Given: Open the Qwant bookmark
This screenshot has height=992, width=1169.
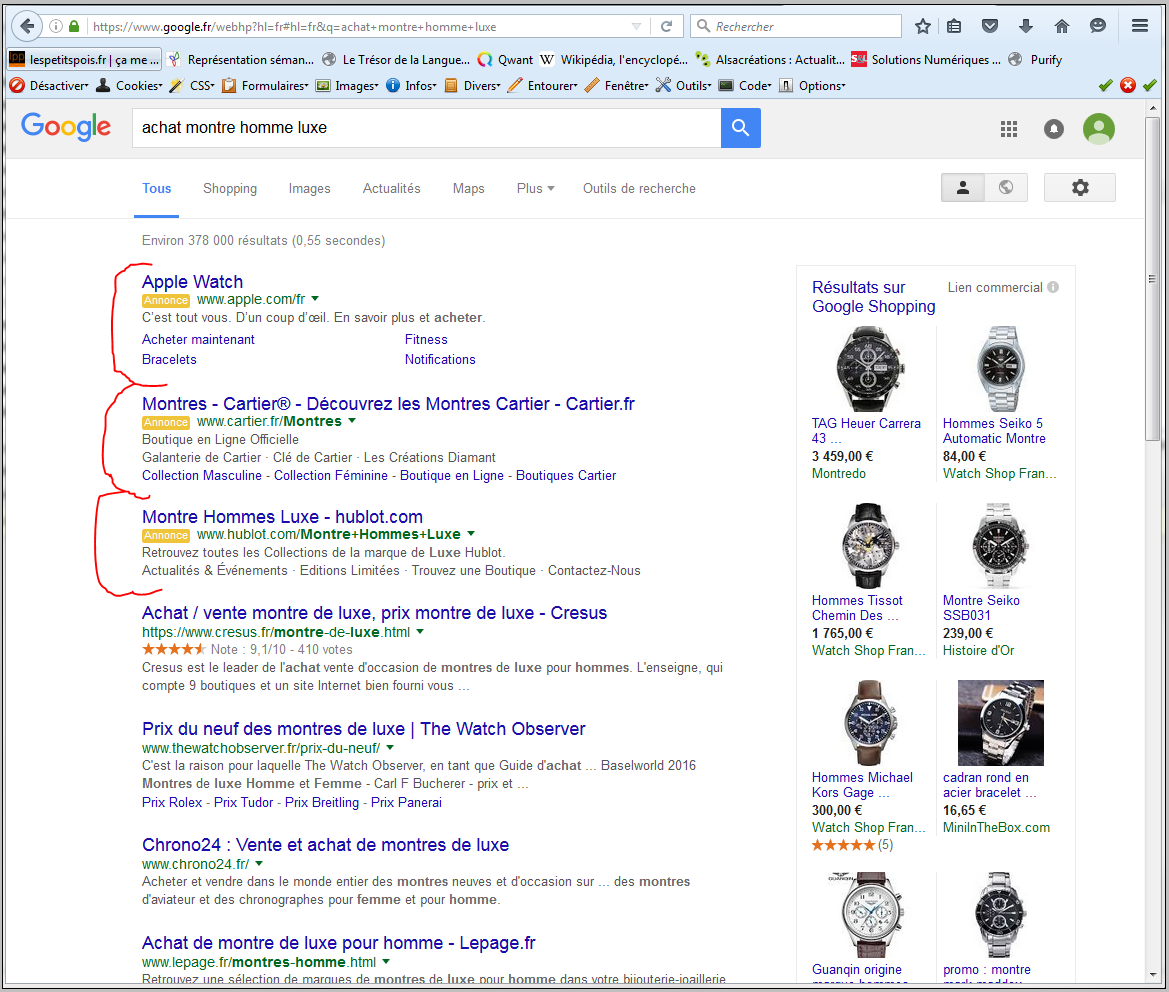Looking at the screenshot, I should pos(505,60).
